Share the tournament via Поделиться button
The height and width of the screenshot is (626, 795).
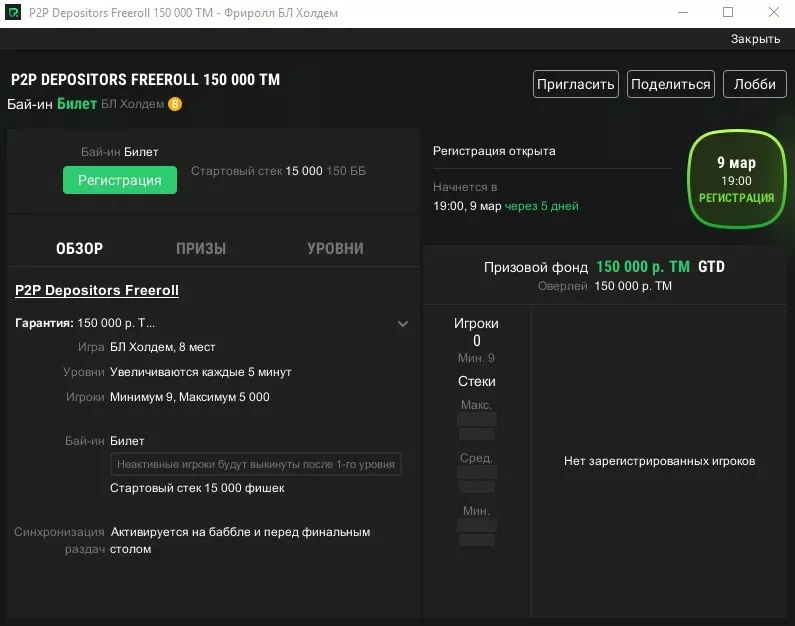pyautogui.click(x=671, y=84)
